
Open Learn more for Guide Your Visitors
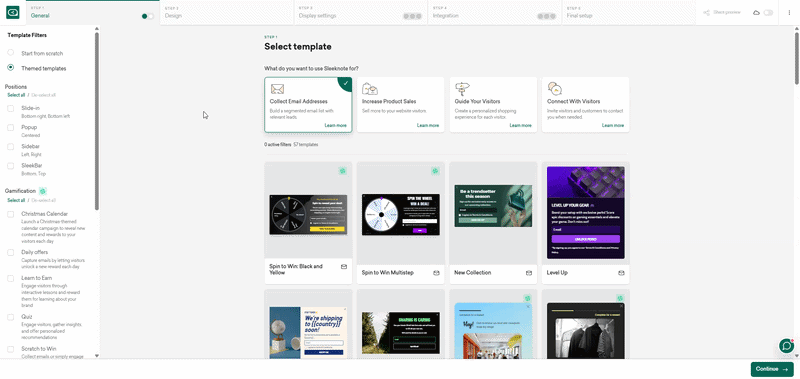coord(520,125)
